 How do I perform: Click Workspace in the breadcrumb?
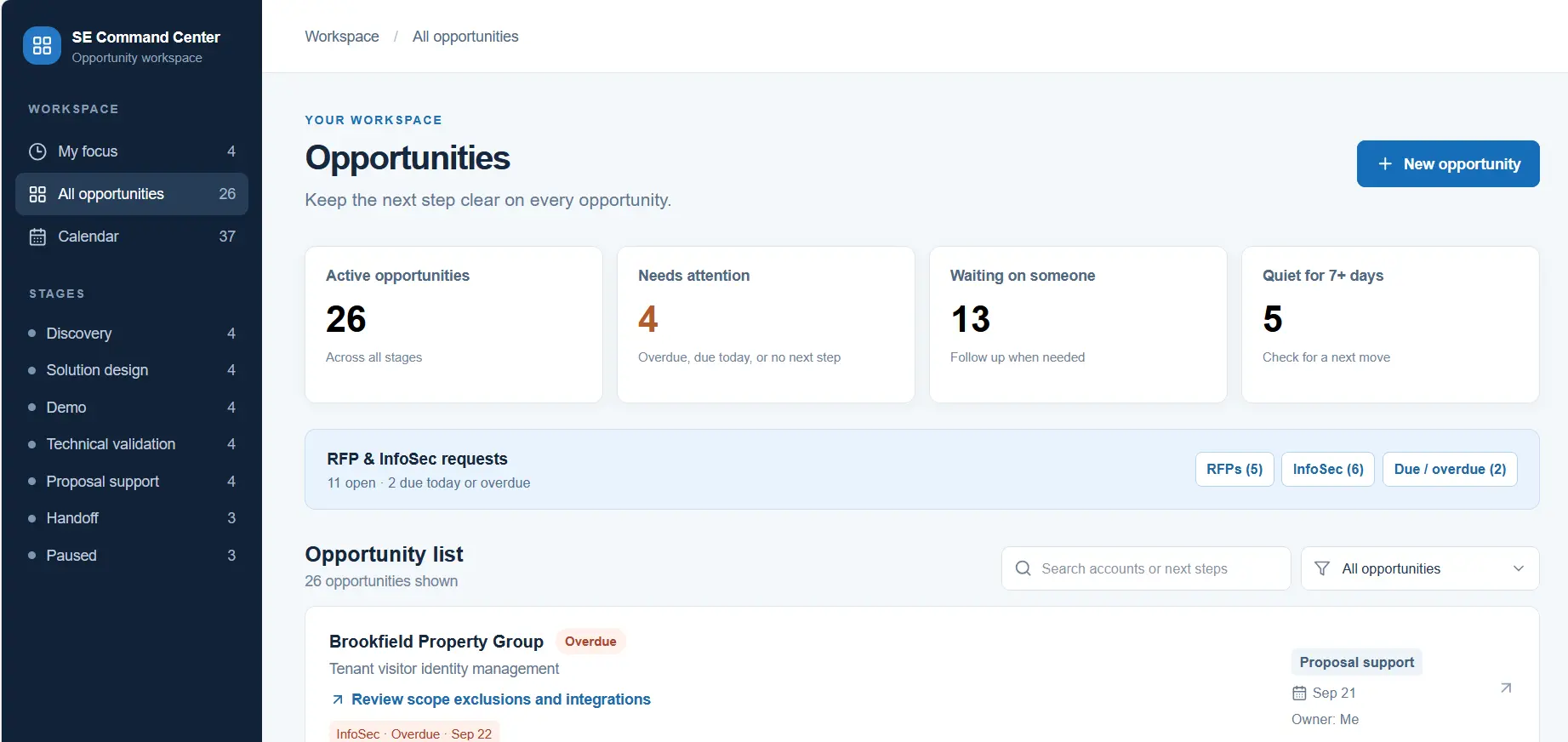click(342, 37)
